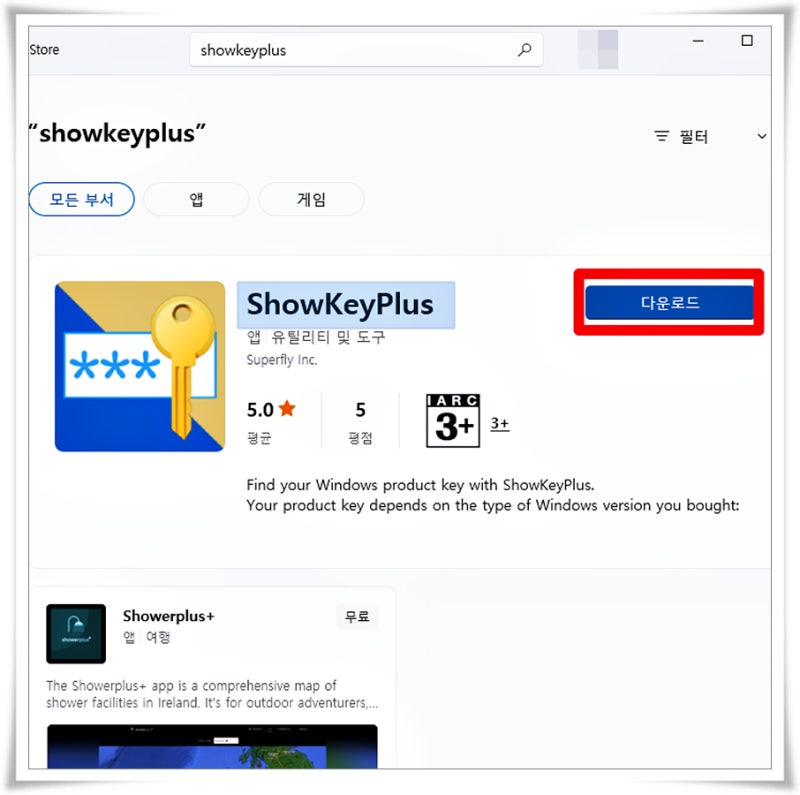Open the ShowKeyPlus key app icon

point(140,366)
